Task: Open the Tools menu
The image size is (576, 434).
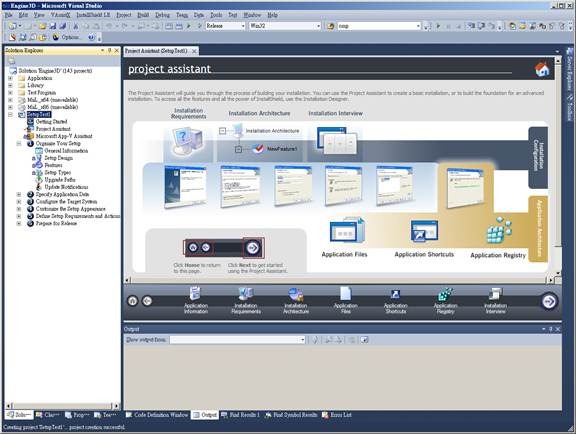Action: click(216, 15)
